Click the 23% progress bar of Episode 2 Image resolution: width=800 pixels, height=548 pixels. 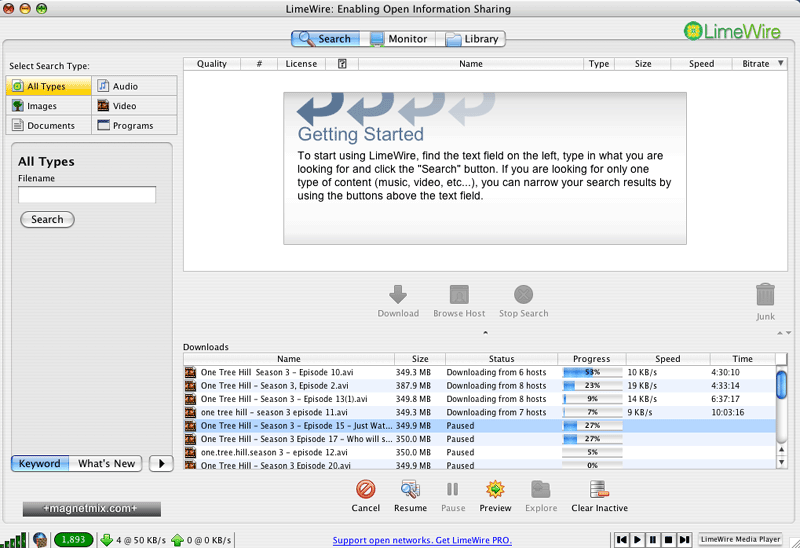[x=592, y=386]
